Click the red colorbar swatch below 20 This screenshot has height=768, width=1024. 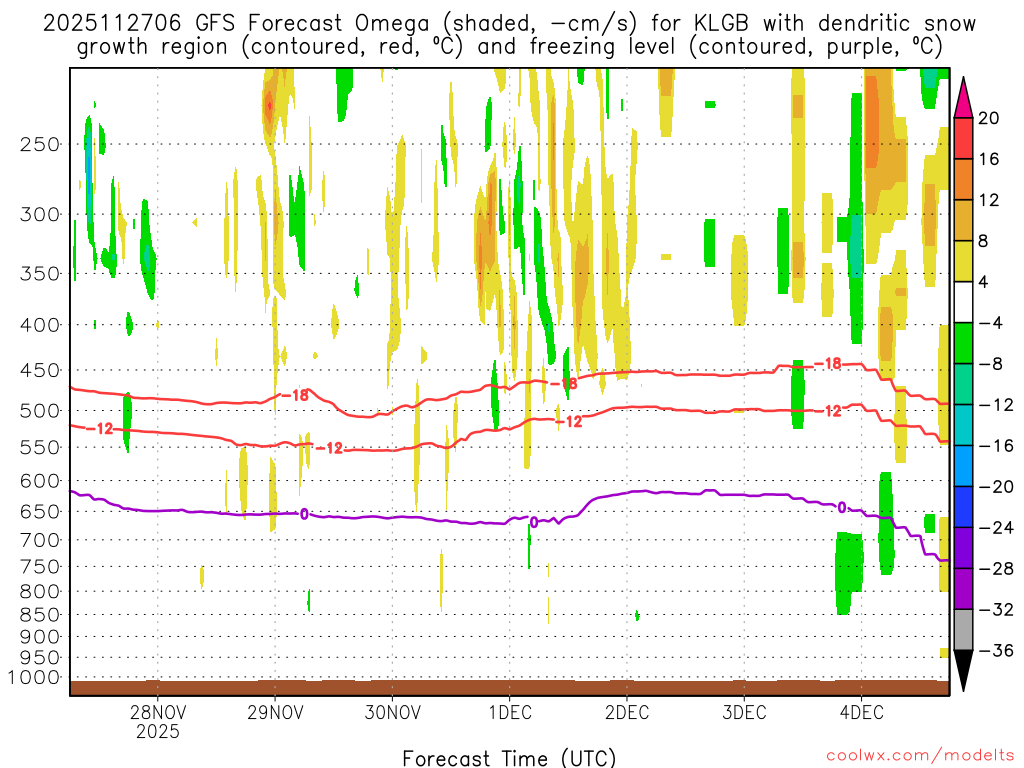coord(963,138)
